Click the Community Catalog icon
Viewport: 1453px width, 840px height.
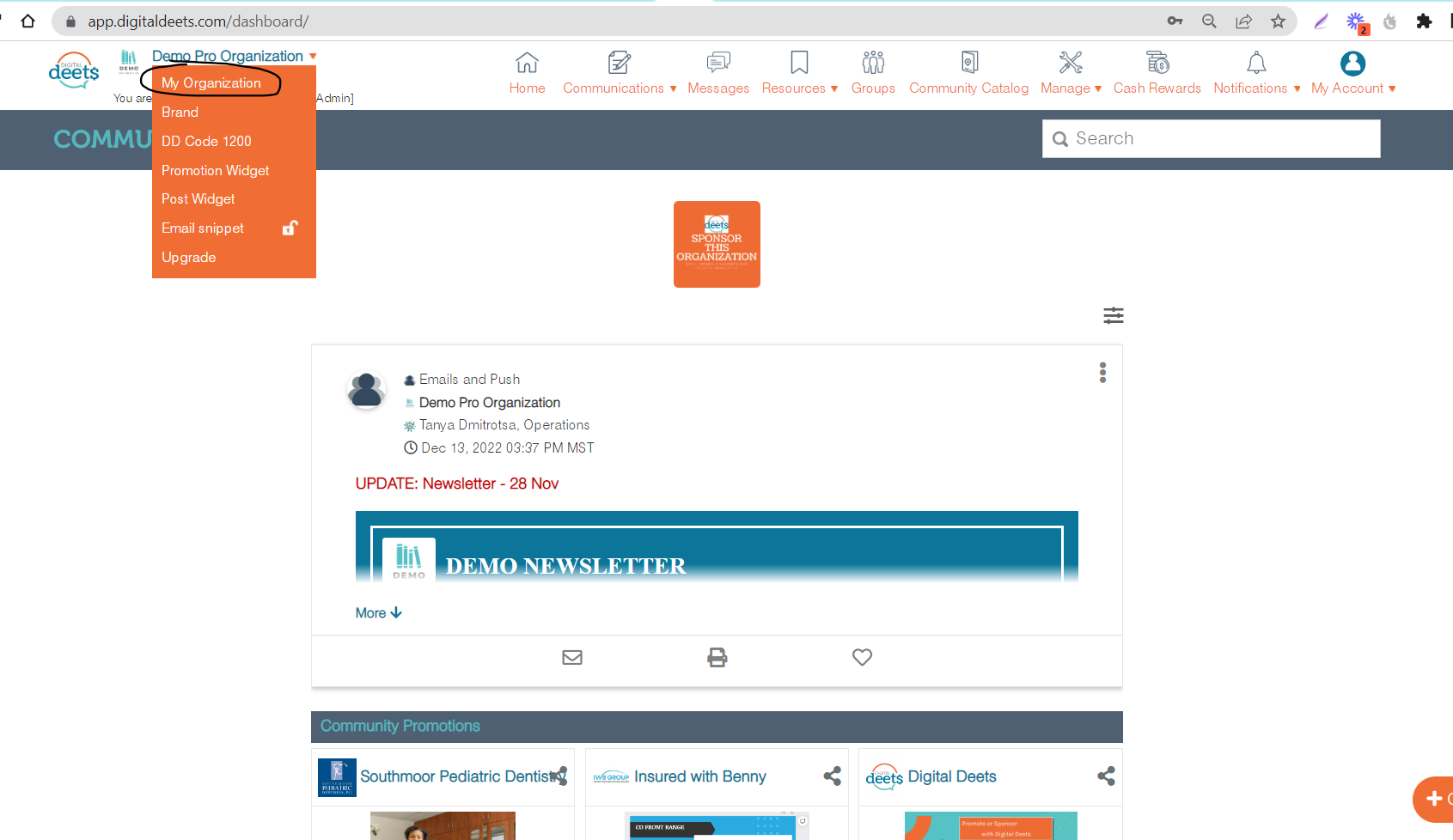(x=969, y=62)
